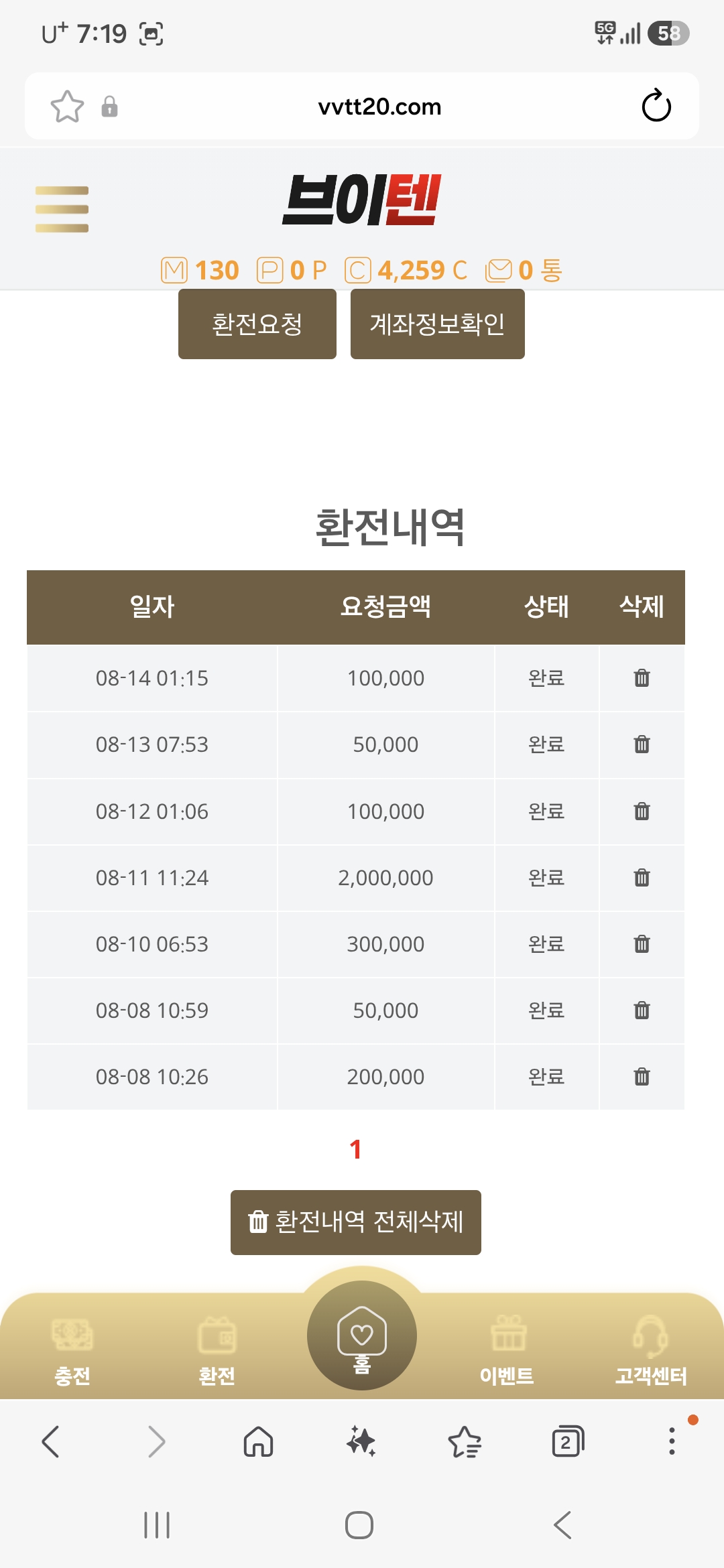Viewport: 724px width, 1568px height.
Task: Tap the message envelope inbox counter
Action: coord(524,271)
